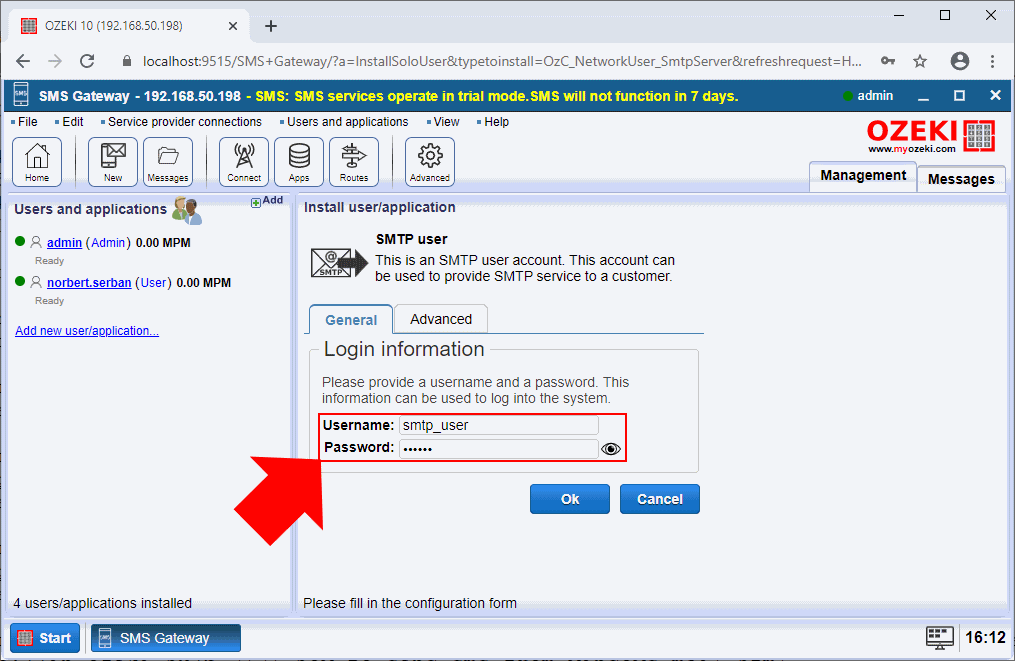Open the Messages folder toolbar icon
Viewport: 1015px width, 661px height.
coord(168,162)
